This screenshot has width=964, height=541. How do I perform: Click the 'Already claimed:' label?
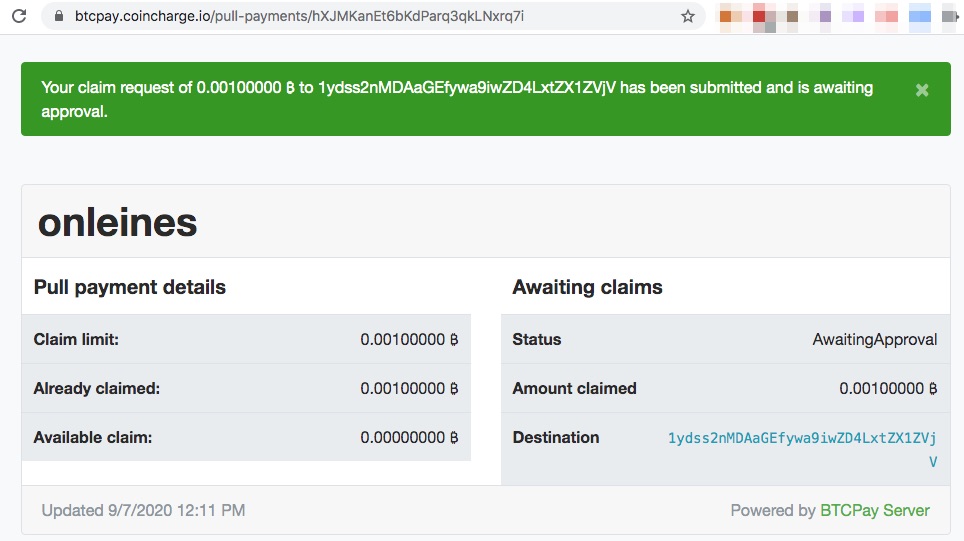coord(97,389)
